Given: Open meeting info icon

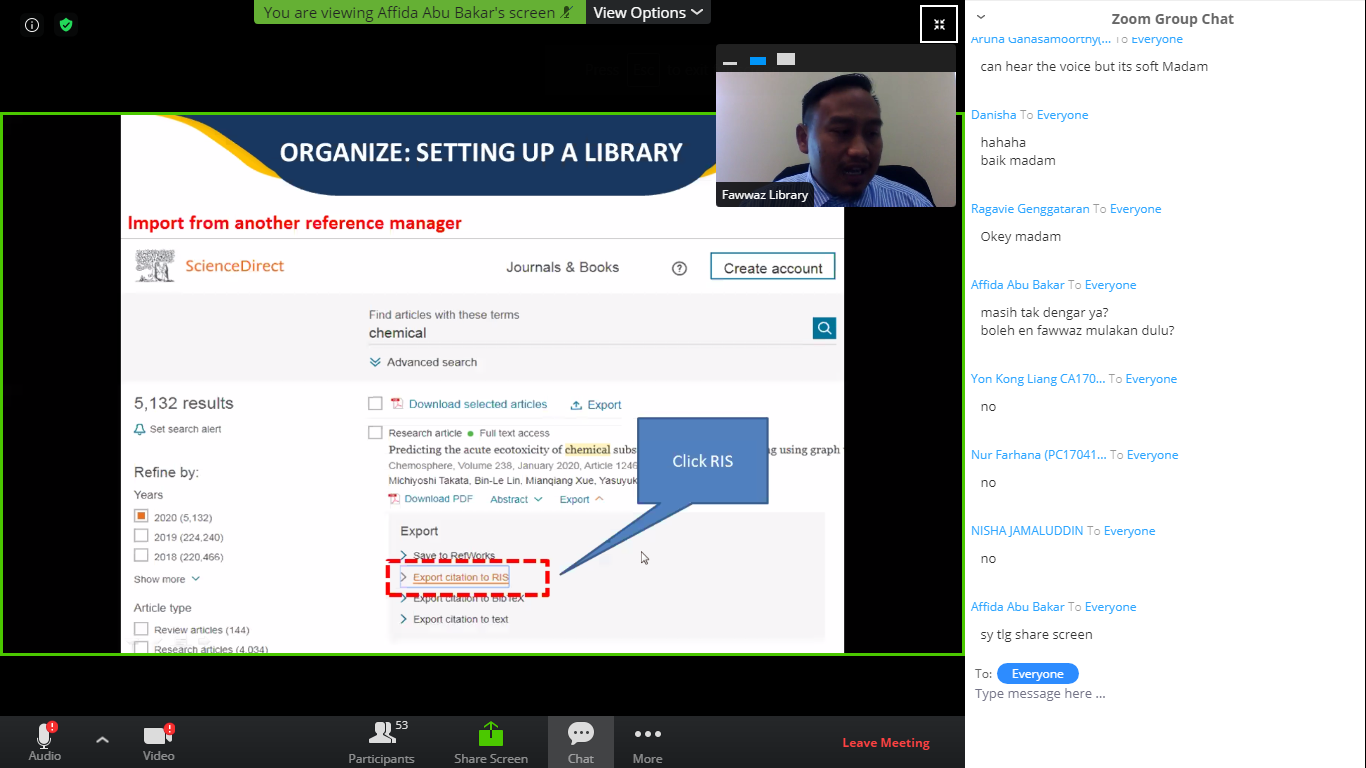Looking at the screenshot, I should 32,25.
